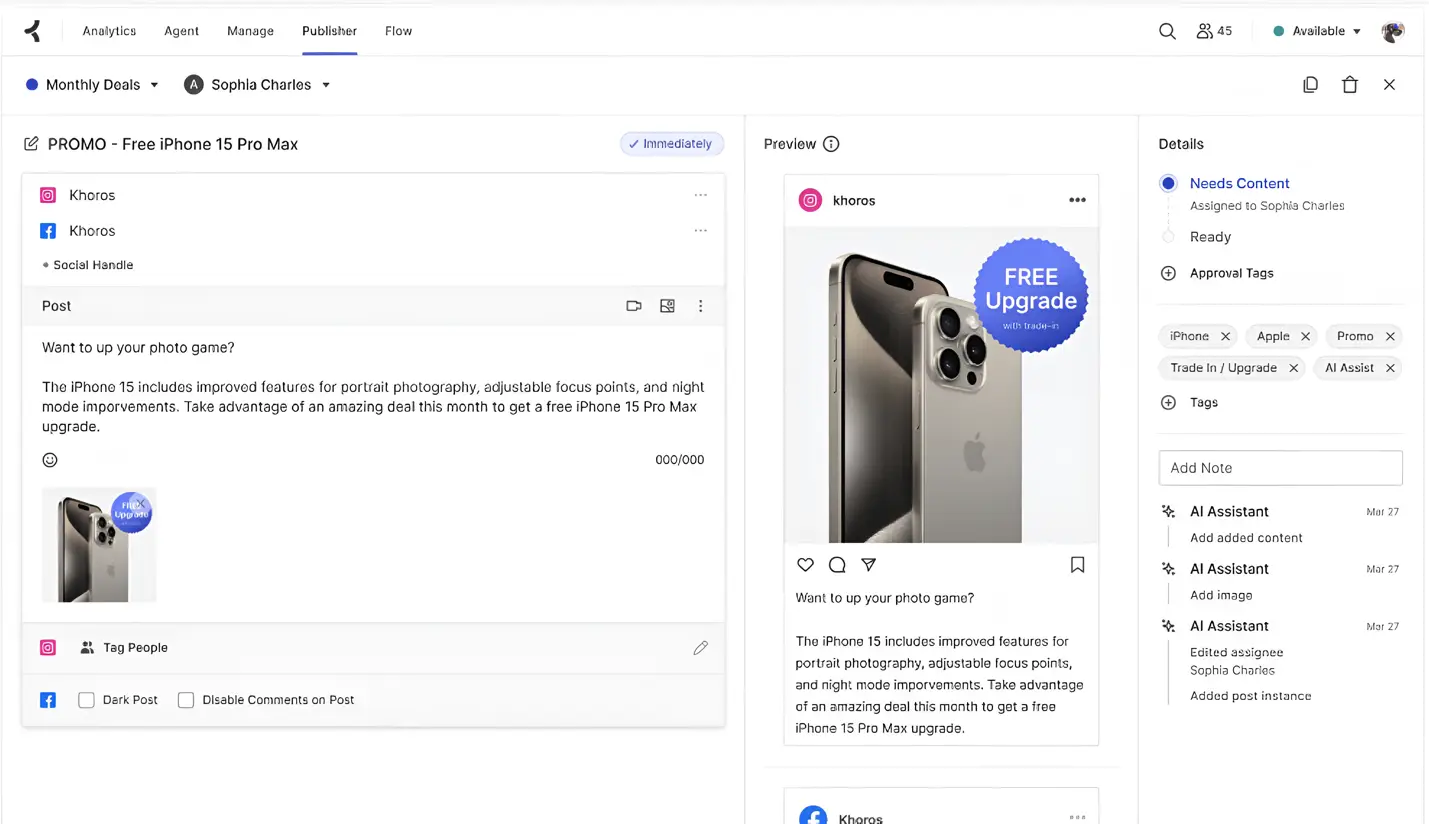
Task: Remove the iPhone tag
Action: pyautogui.click(x=1225, y=336)
